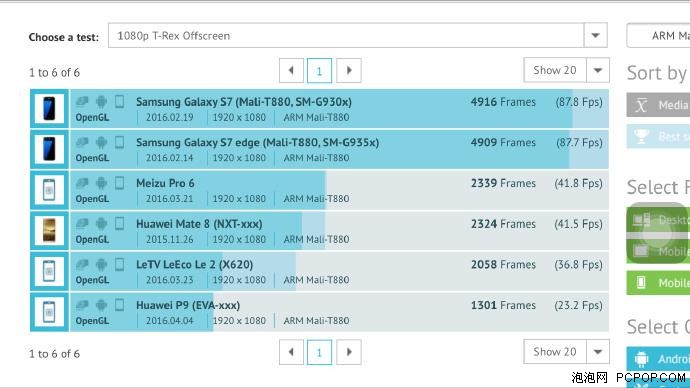Click the Android OS filter icon

642,359
